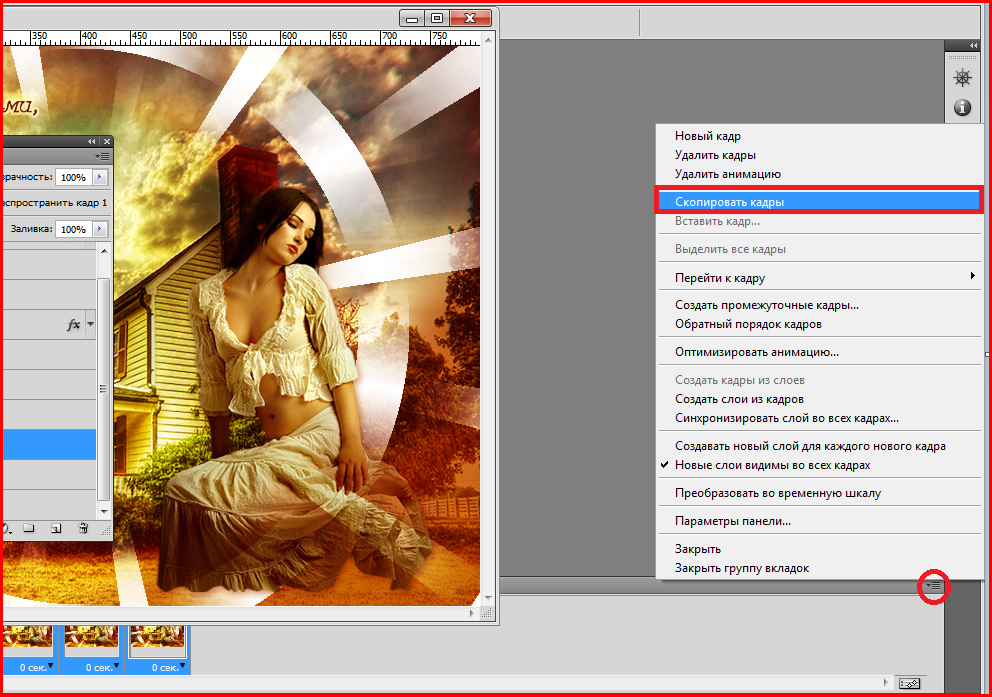Open the opacity slider arrow next to 100%

pyautogui.click(x=100, y=177)
